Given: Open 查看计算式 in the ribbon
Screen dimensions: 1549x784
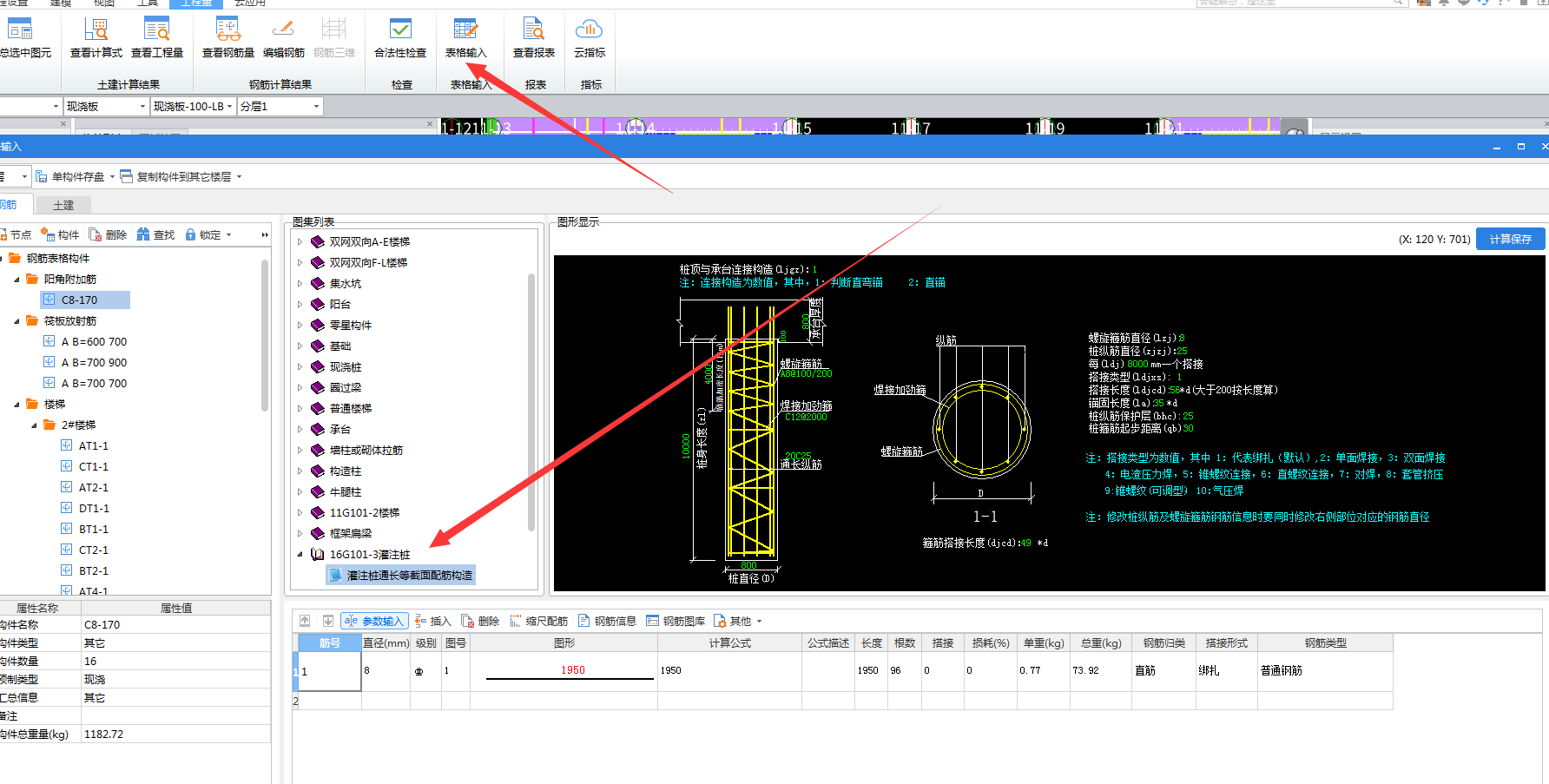Looking at the screenshot, I should coord(96,38).
